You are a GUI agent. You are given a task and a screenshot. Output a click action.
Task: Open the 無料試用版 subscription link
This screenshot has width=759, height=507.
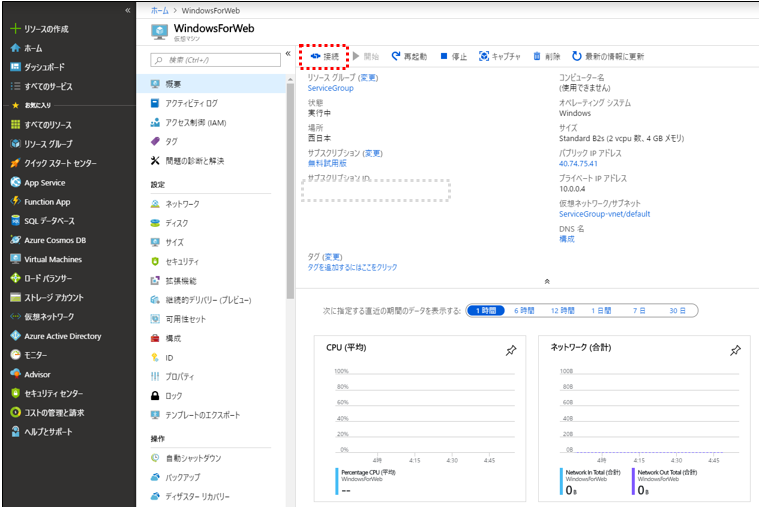coord(327,163)
